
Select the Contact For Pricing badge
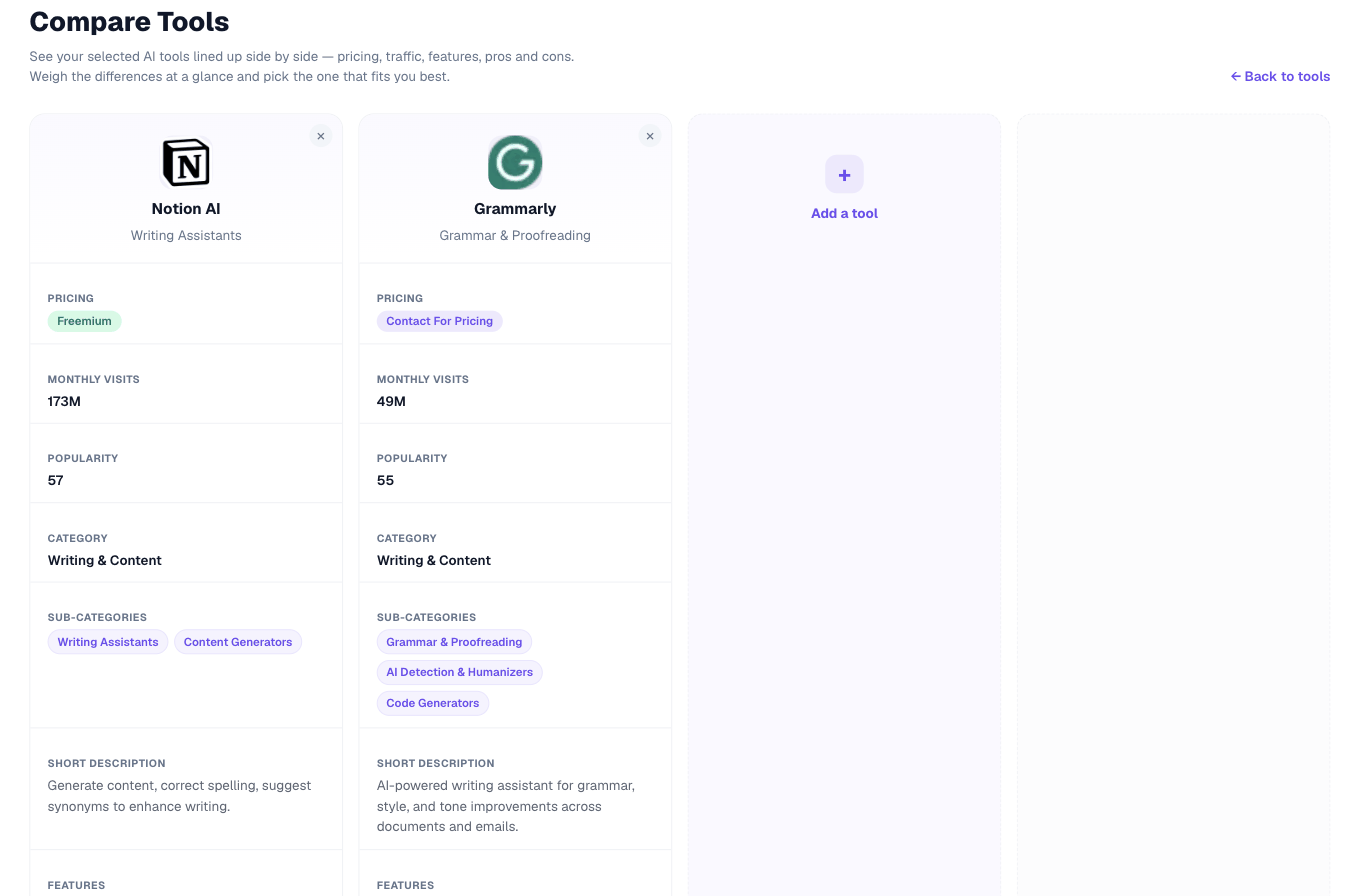pos(439,321)
